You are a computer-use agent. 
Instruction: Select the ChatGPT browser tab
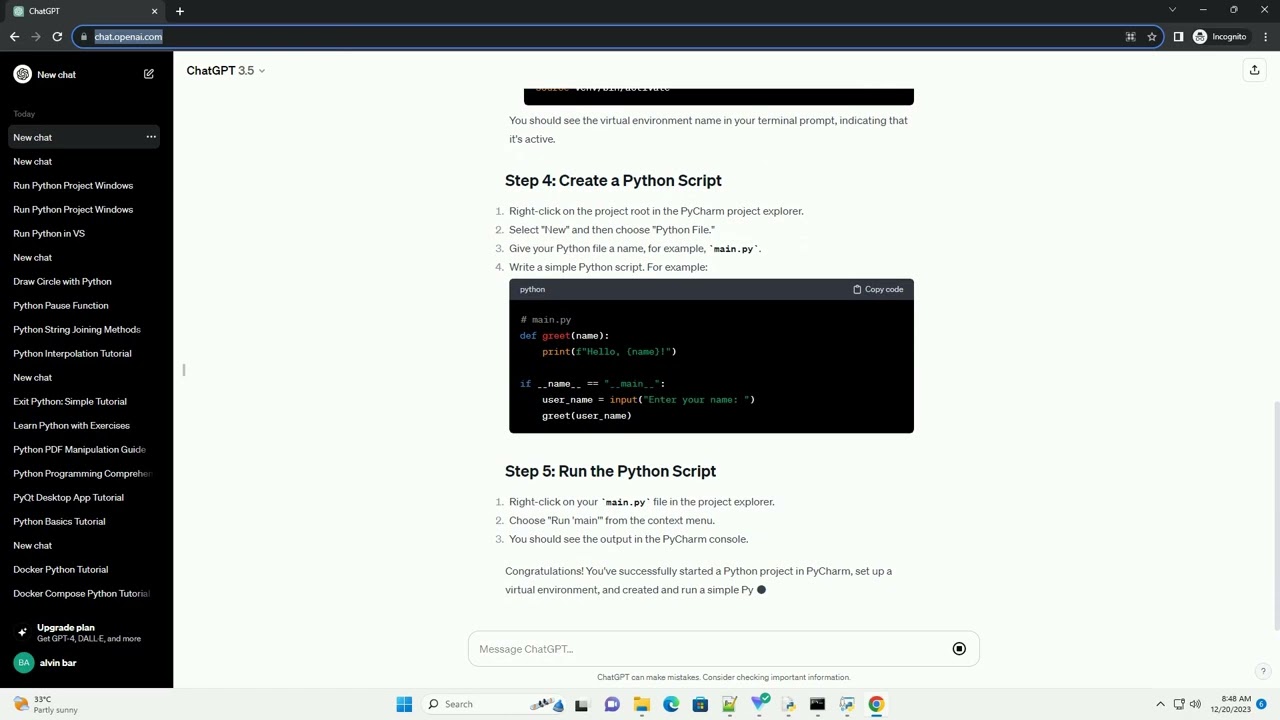tap(86, 11)
